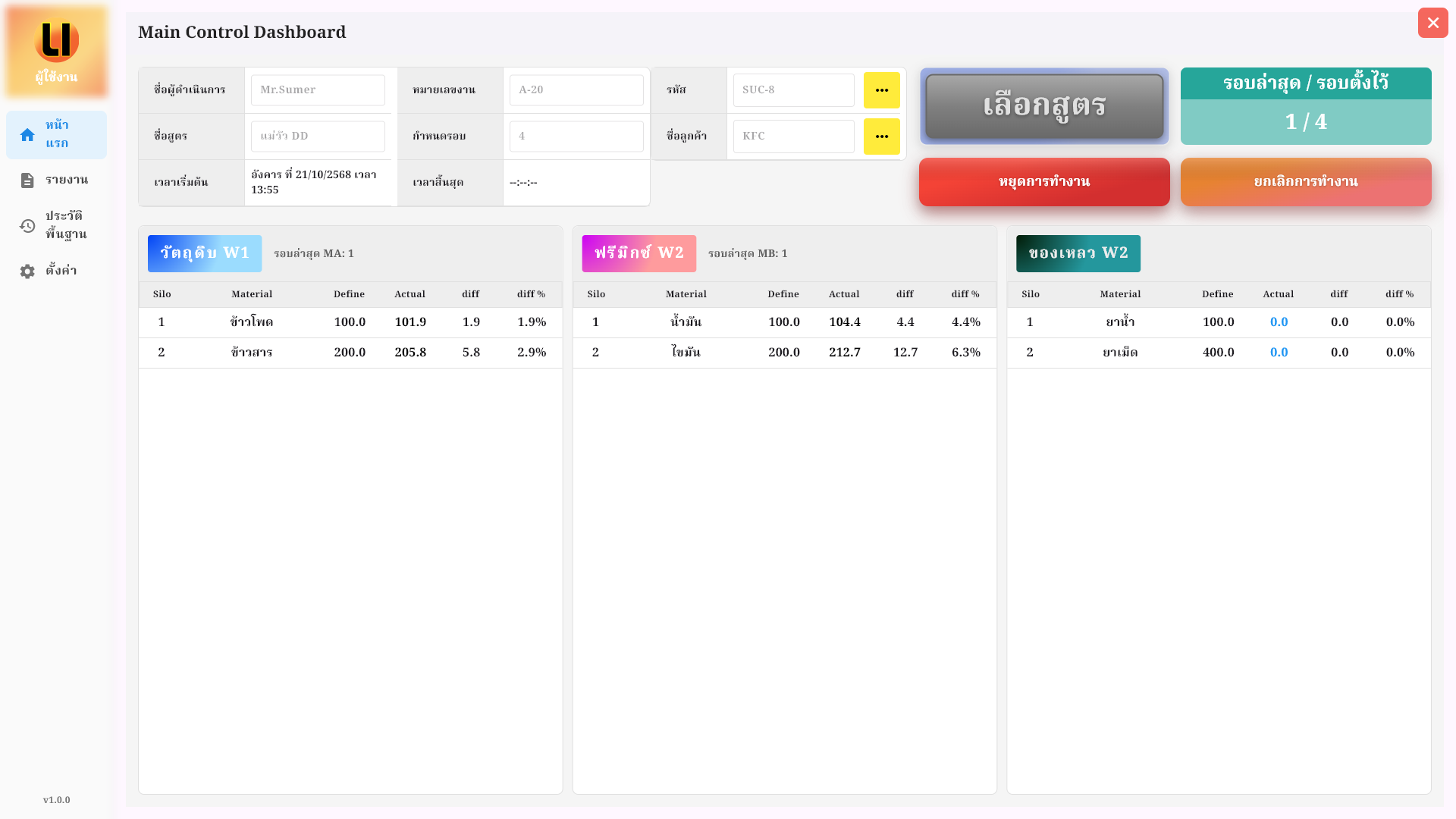Click the history clock icon
Viewport: 1456px width, 819px height.
[27, 226]
